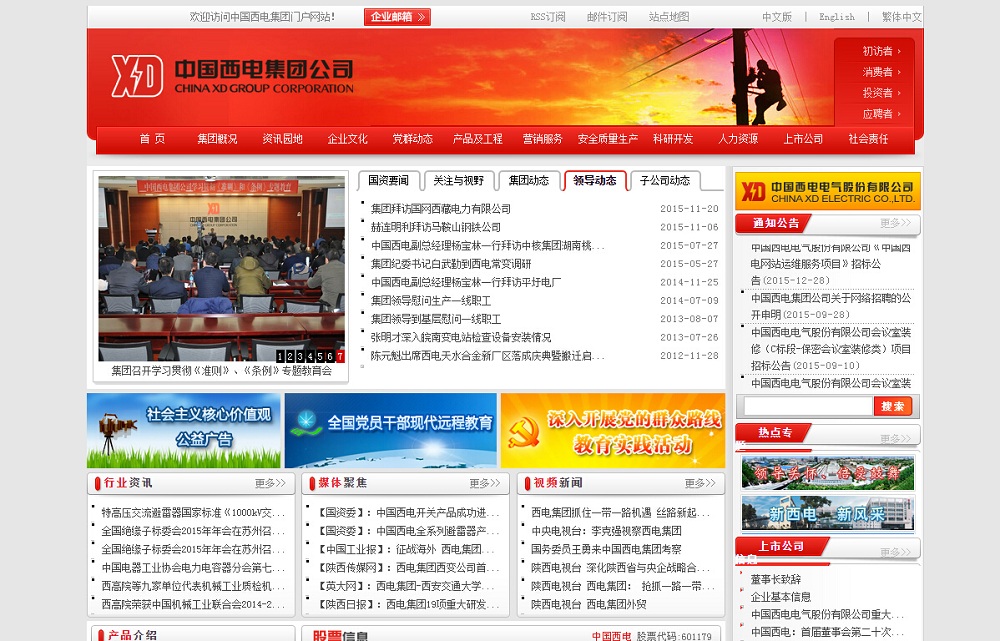
Task: Show slideshow image number 5
Action: click(x=320, y=357)
